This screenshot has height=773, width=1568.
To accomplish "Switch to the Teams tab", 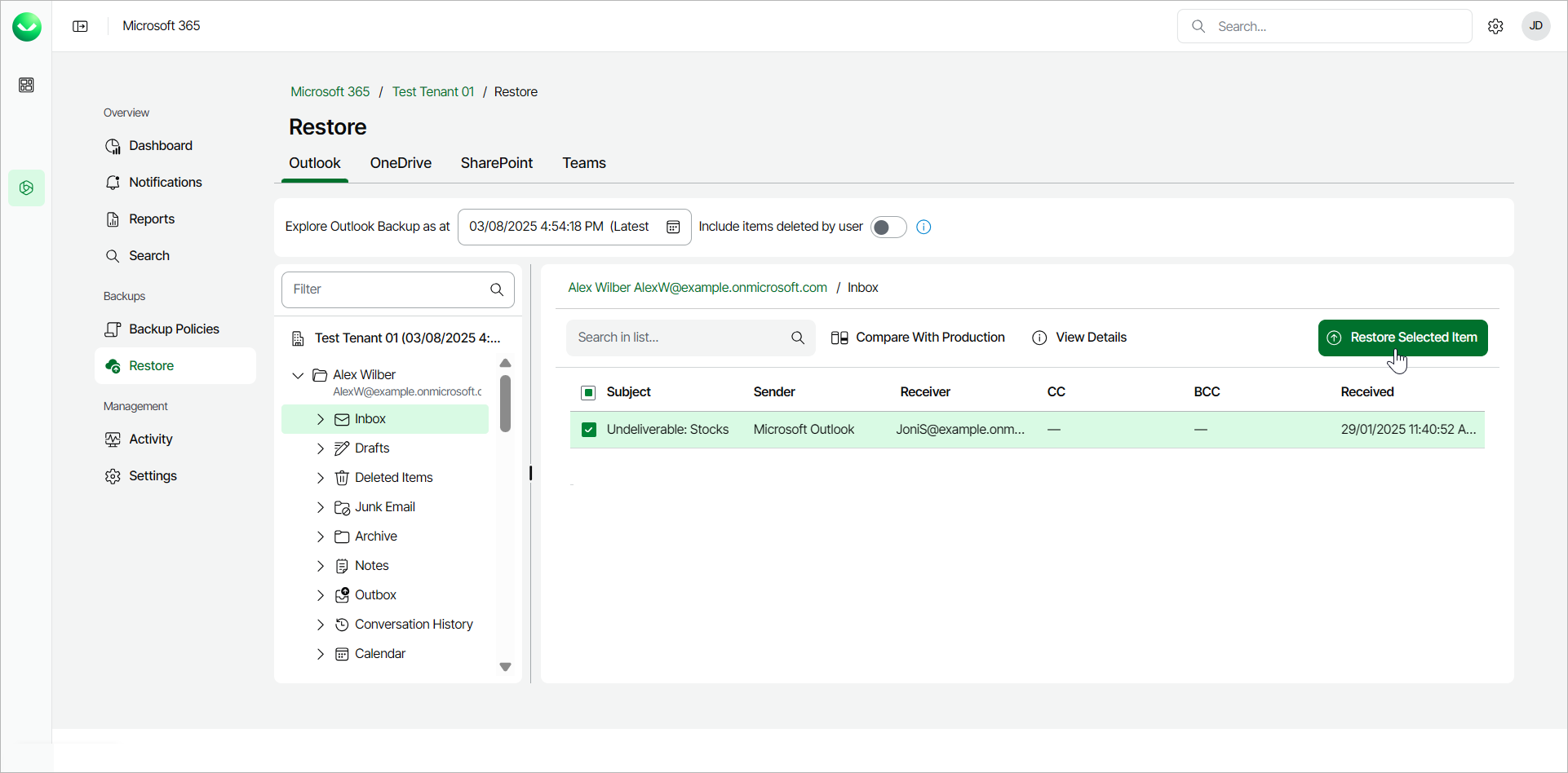I will (584, 163).
